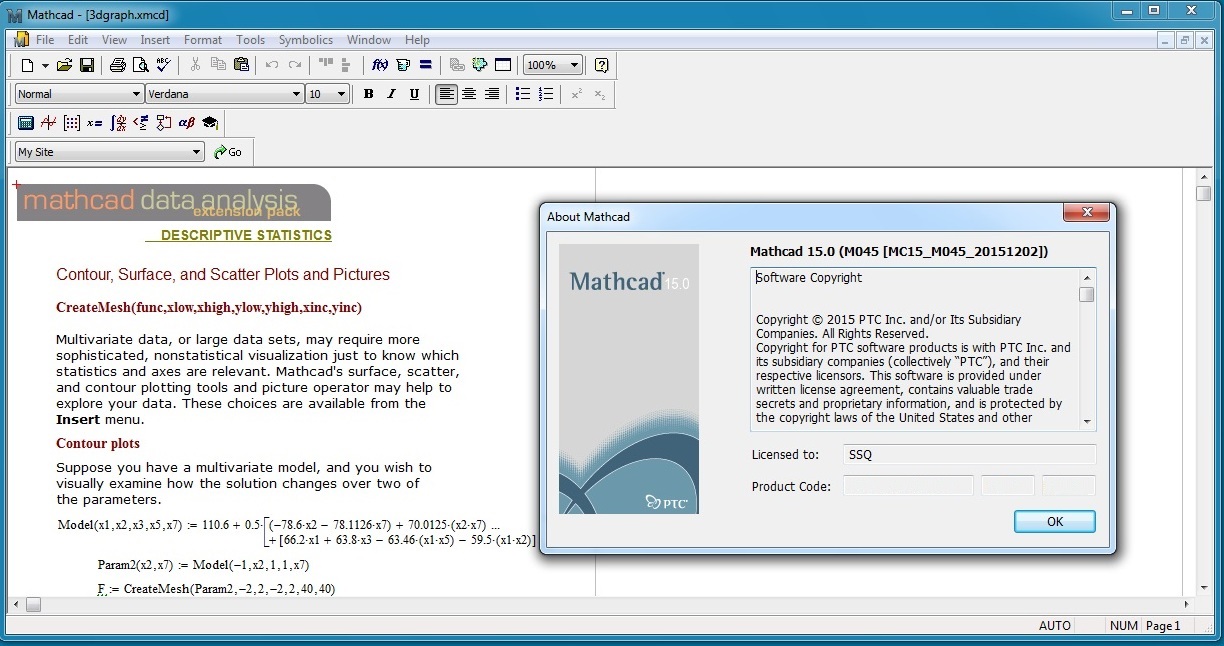Click the Go button
The image size is (1224, 646).
click(x=228, y=152)
